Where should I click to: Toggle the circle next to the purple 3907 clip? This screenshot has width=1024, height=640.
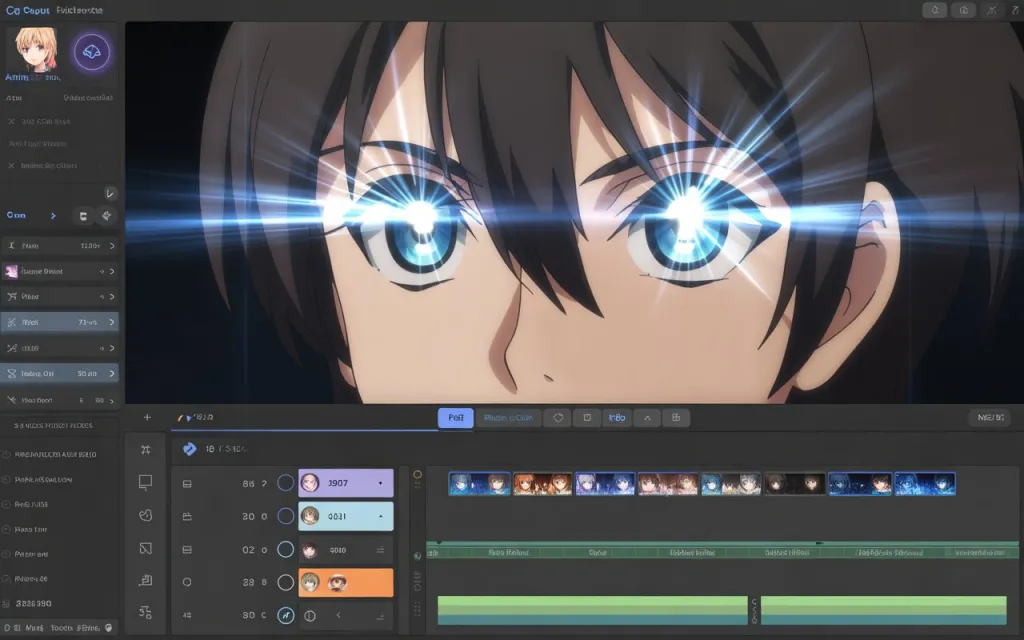pos(285,483)
